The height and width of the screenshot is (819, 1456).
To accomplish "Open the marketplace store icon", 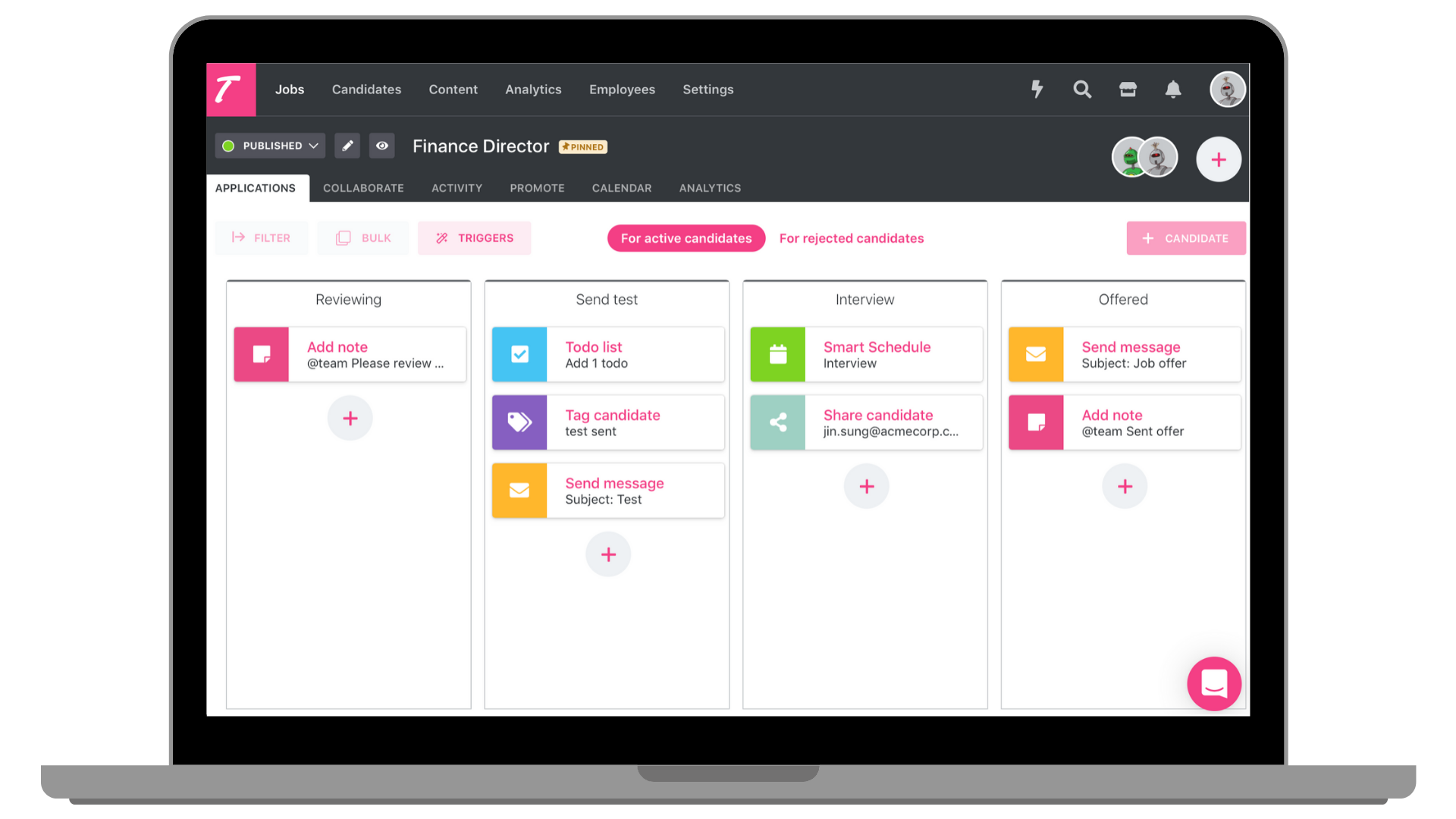I will click(1128, 89).
